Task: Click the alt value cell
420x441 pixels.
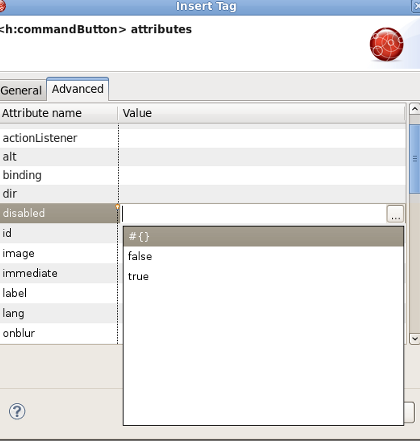Action: [x=262, y=157]
